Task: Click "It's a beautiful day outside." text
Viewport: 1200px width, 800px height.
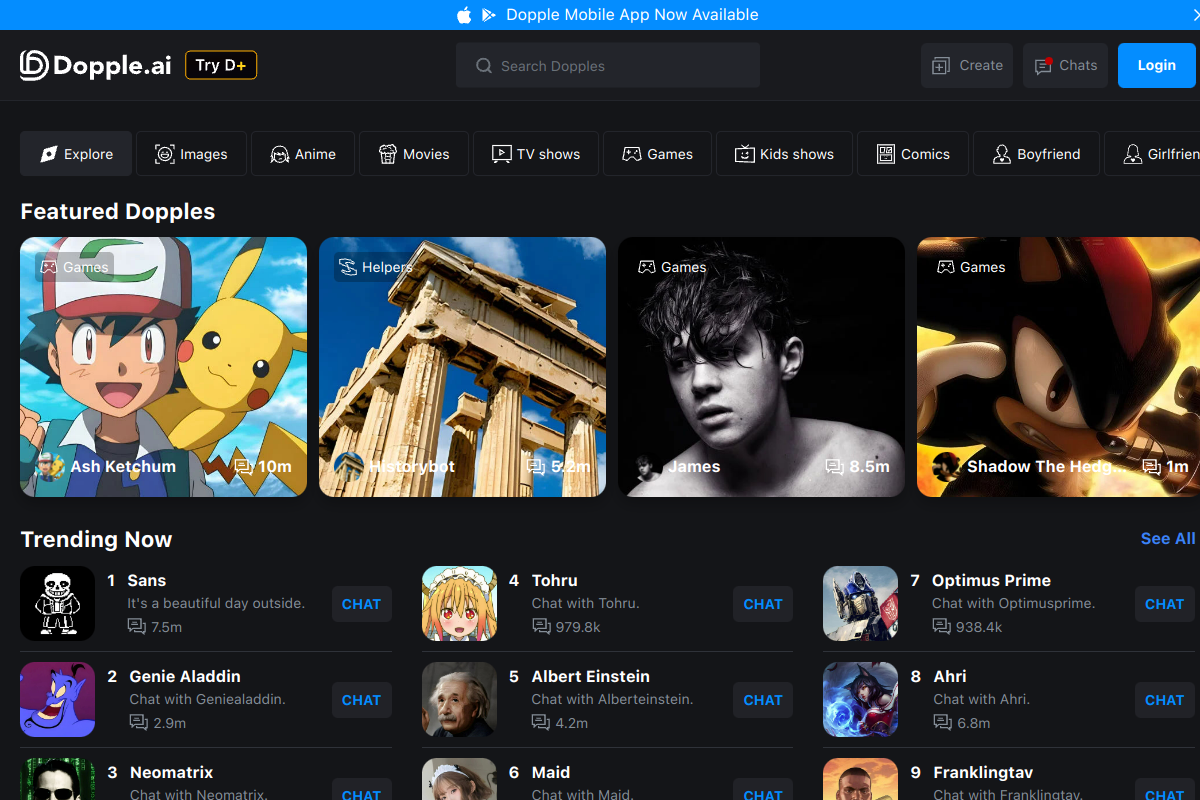Action: pyautogui.click(x=216, y=603)
